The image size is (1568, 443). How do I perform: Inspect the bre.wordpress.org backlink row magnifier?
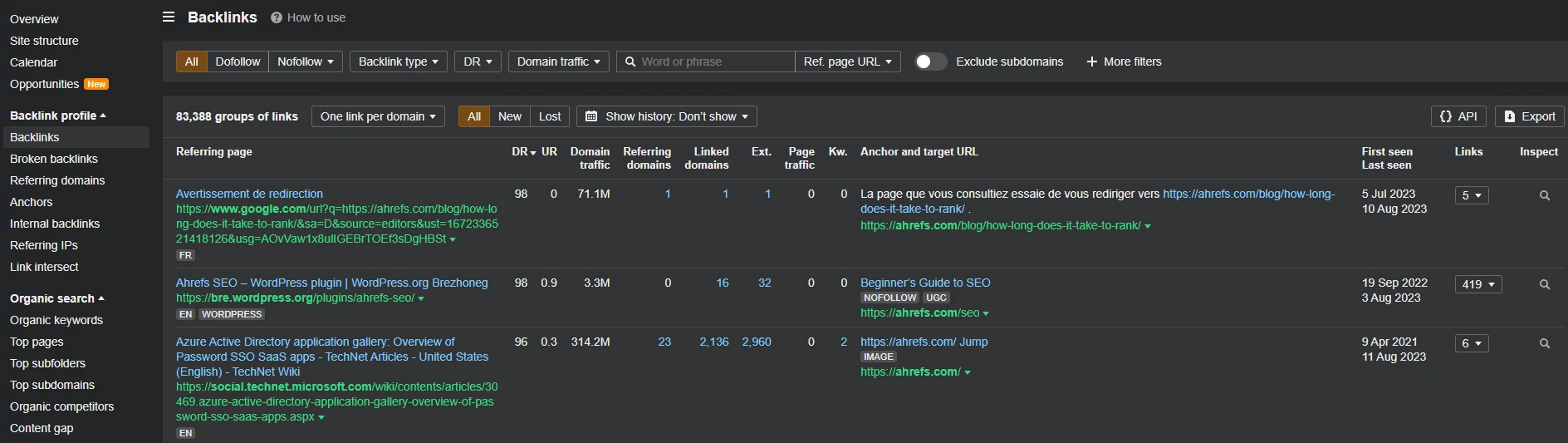tap(1544, 285)
